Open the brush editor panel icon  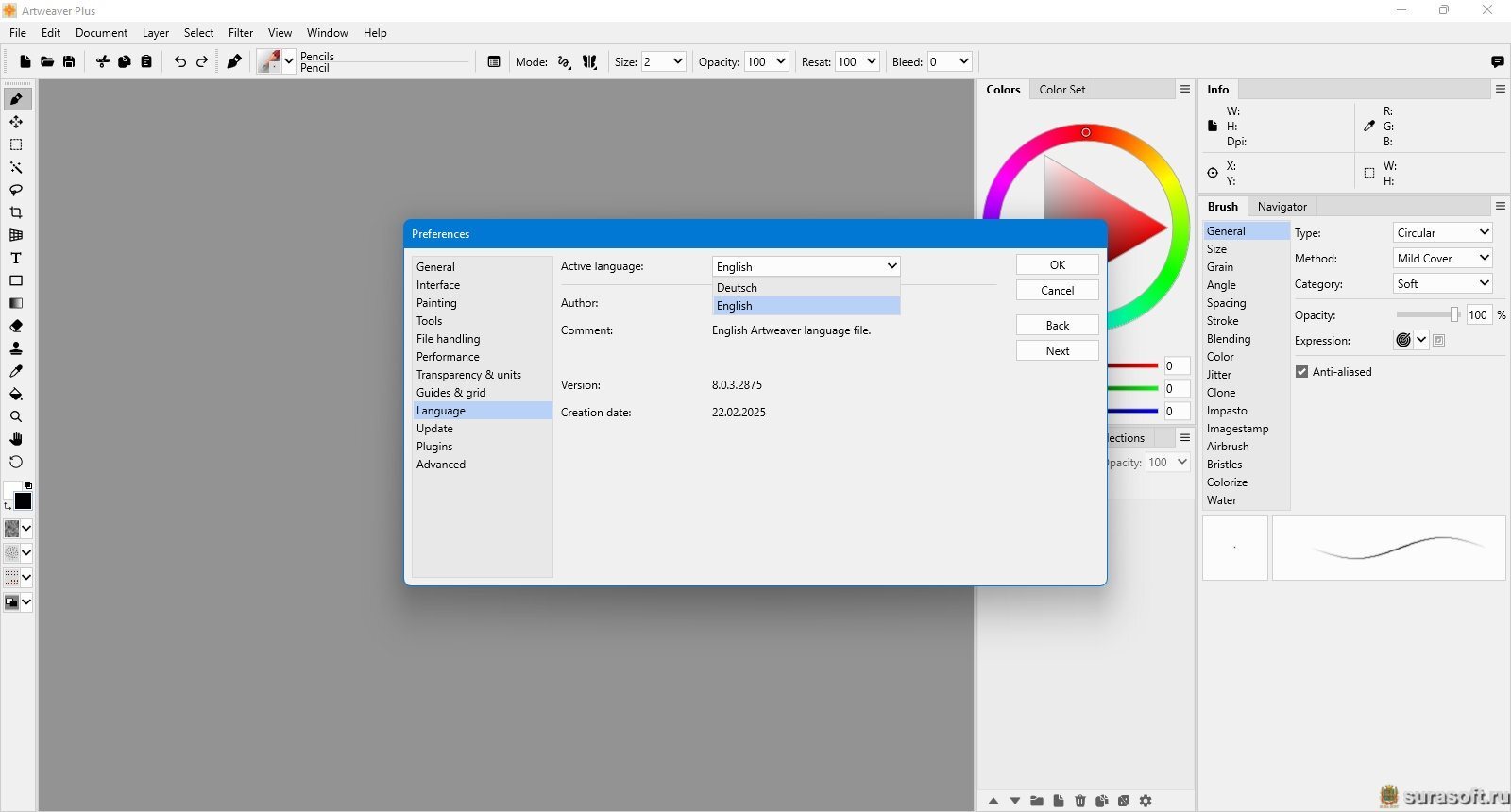(x=494, y=61)
